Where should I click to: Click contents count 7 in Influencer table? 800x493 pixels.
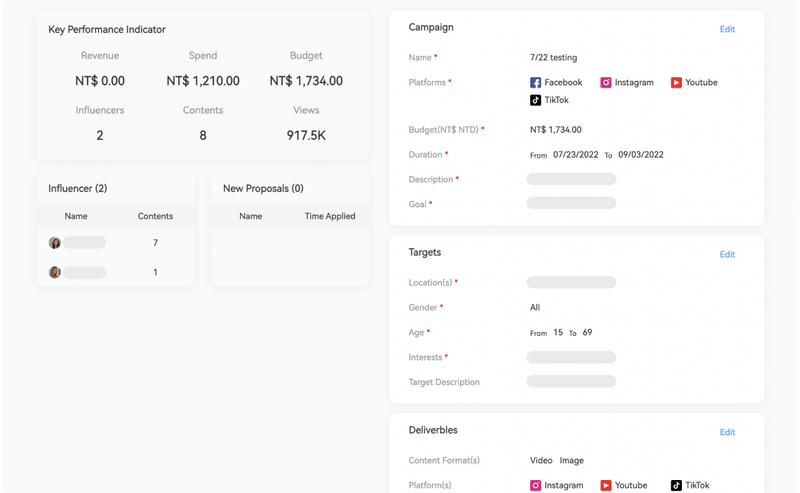(155, 243)
